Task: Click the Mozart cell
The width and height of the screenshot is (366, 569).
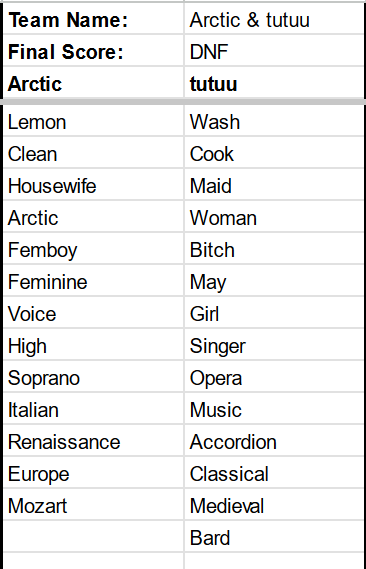Action: (x=94, y=505)
